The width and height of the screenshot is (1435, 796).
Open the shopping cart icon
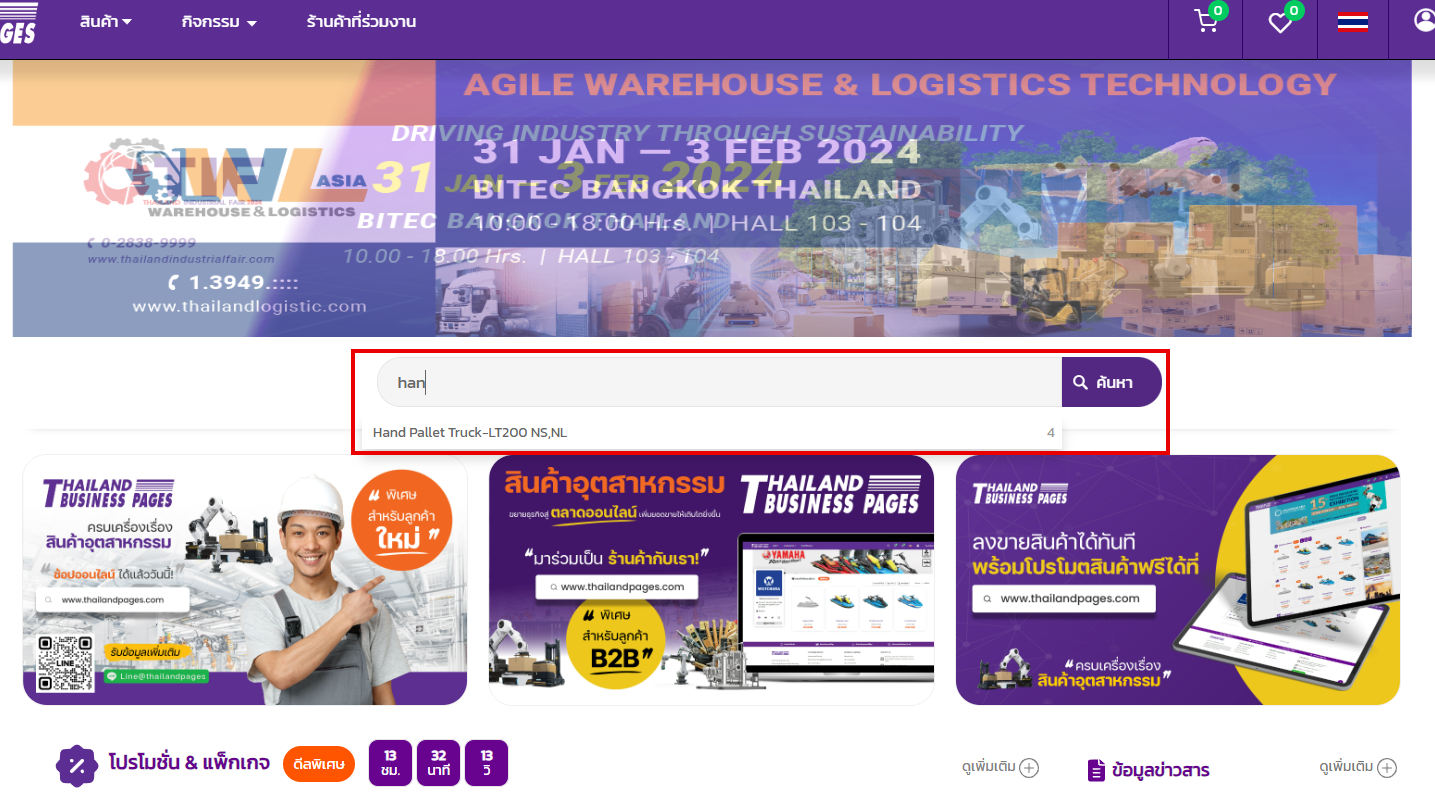pyautogui.click(x=1207, y=21)
